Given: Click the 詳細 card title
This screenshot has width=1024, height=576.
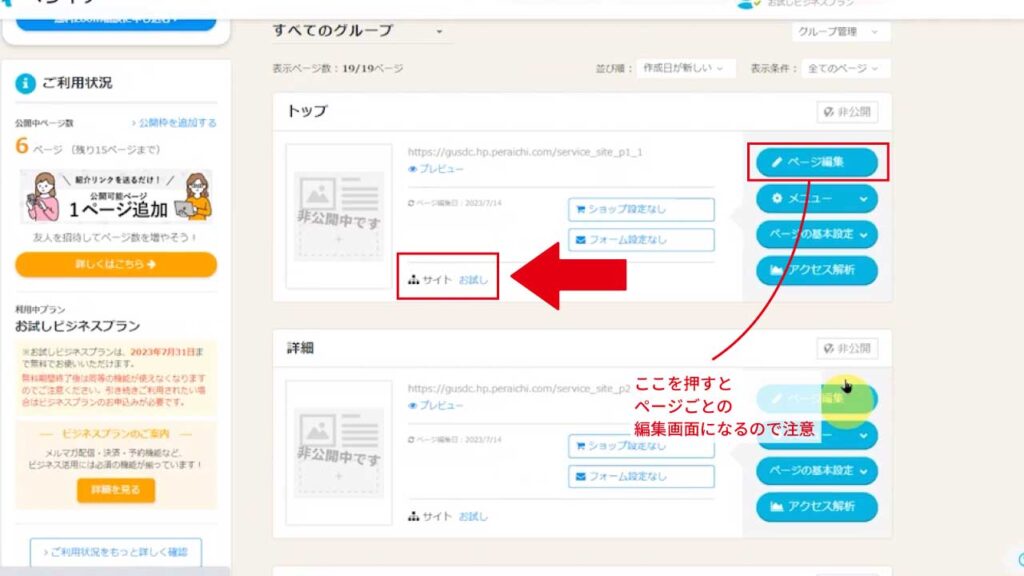Looking at the screenshot, I should coord(300,348).
